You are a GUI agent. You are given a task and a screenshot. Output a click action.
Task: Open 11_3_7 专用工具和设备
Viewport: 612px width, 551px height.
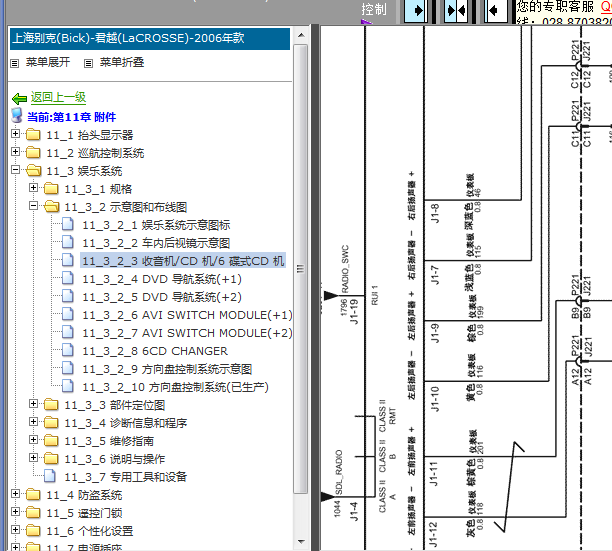[126, 477]
